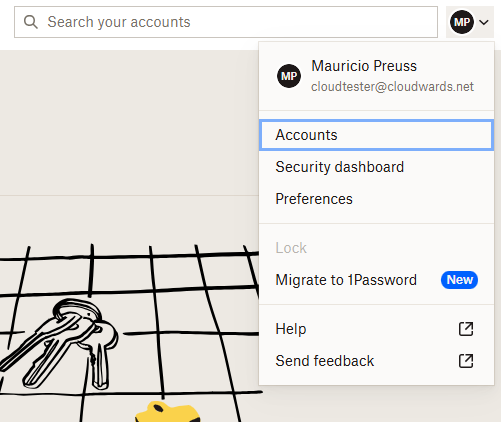
Task: Click the search magnifier icon
Action: 31,22
